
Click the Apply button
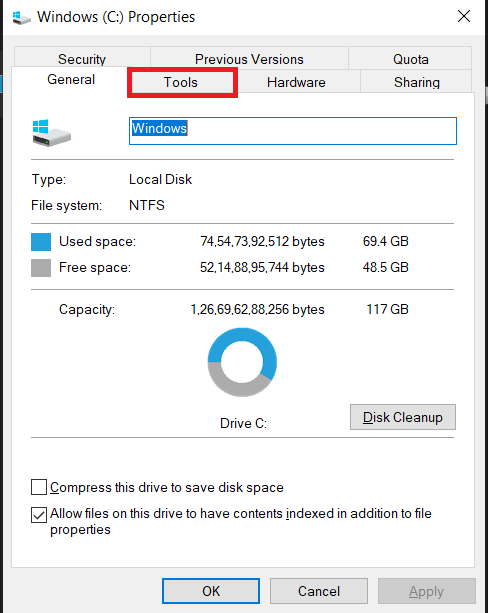[x=427, y=591]
